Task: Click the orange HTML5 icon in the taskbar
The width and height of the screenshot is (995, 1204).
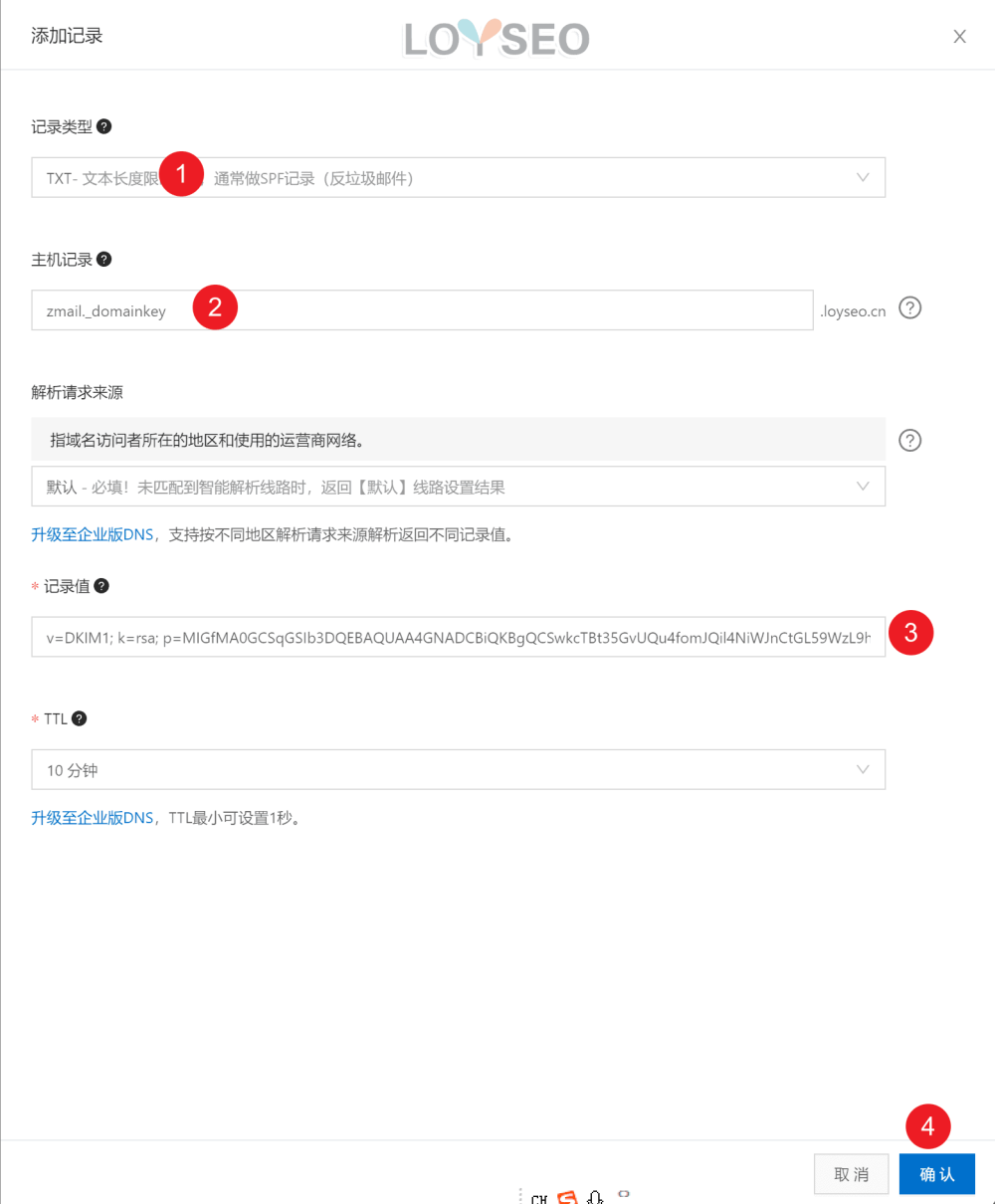Action: point(567,1198)
